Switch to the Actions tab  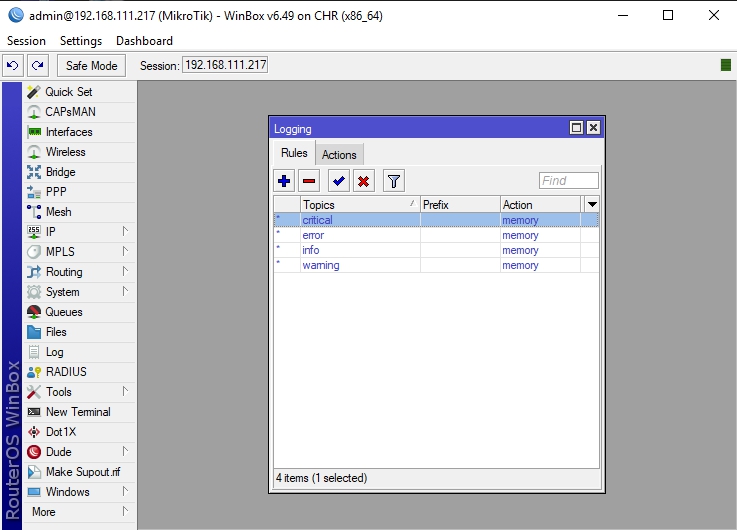point(339,155)
